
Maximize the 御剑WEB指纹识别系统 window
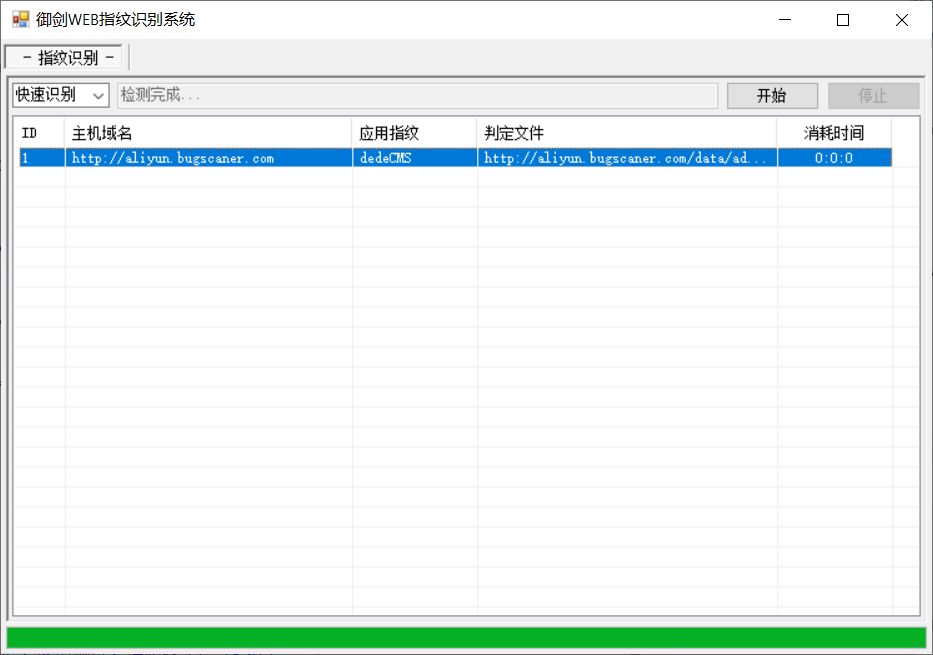(x=843, y=20)
